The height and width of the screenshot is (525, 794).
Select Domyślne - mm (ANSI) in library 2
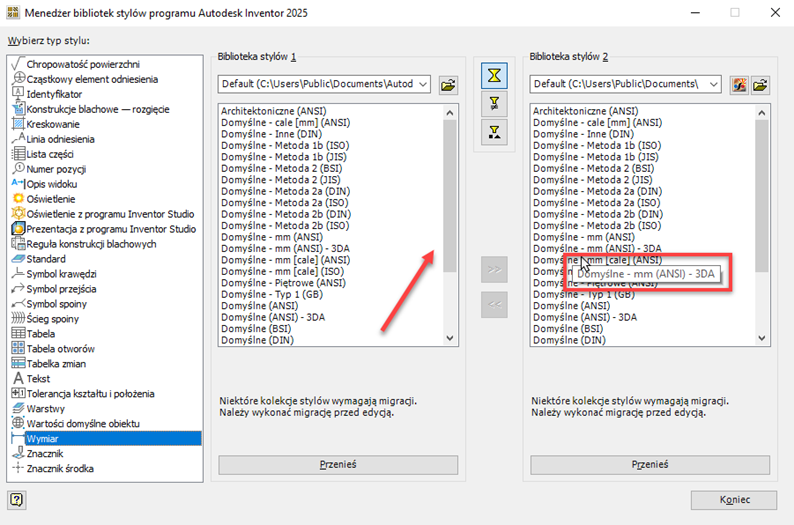583,237
